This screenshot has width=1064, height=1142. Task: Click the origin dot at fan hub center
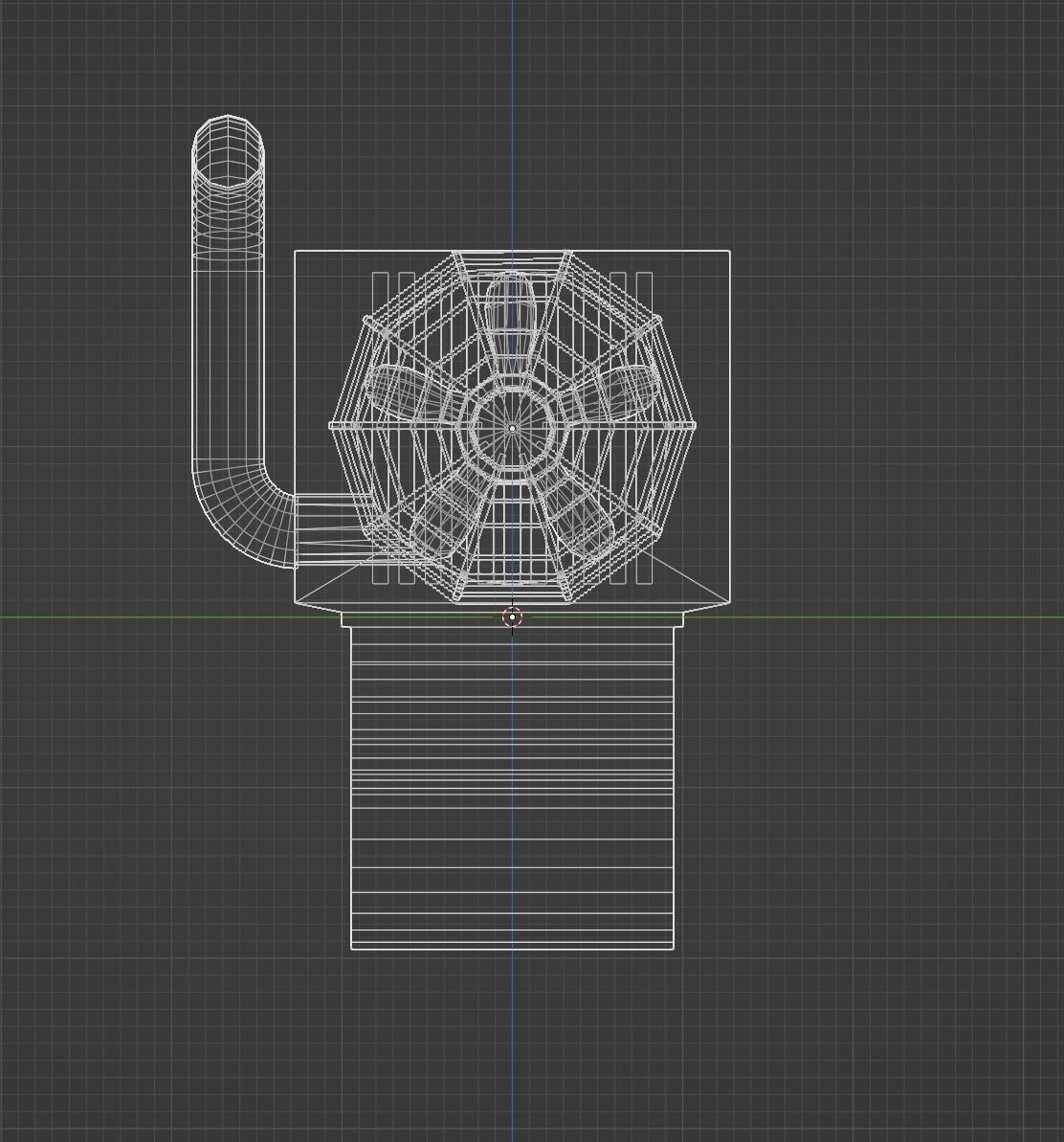[512, 429]
